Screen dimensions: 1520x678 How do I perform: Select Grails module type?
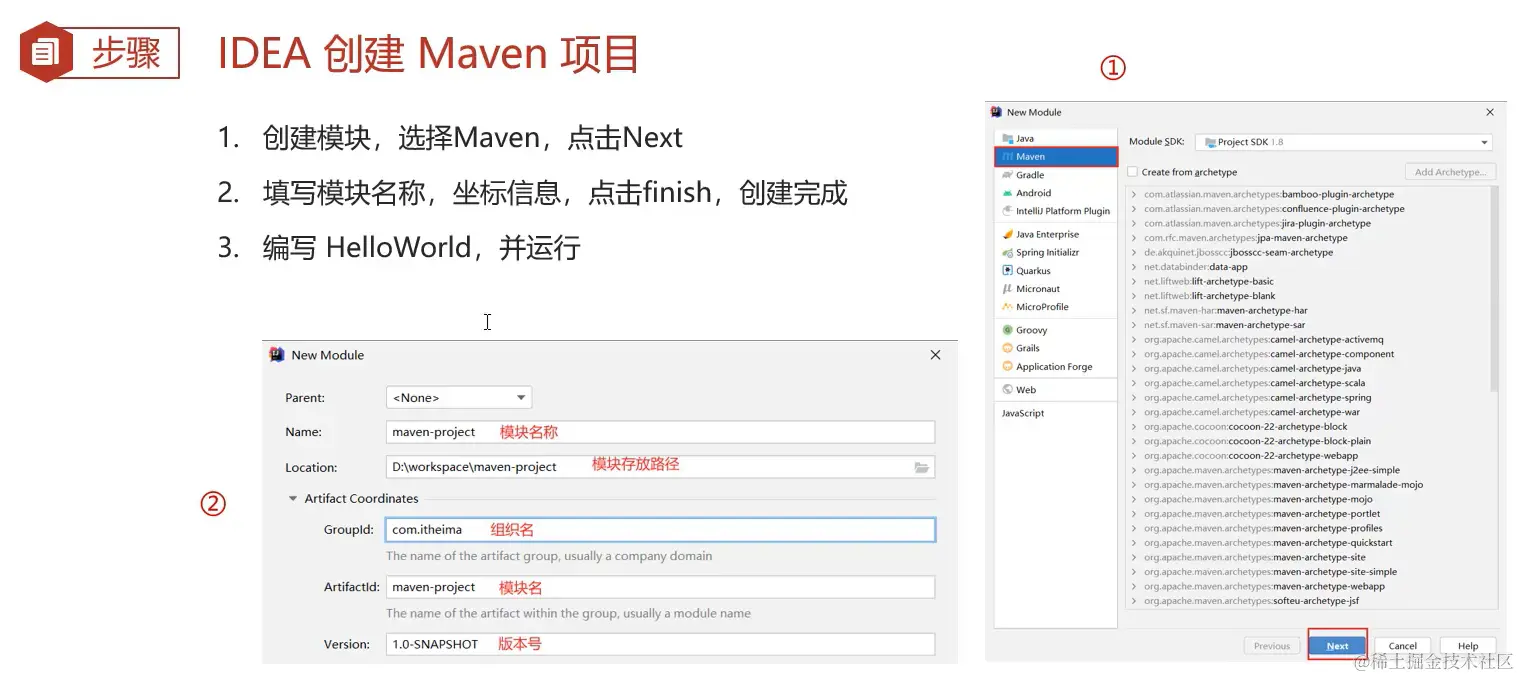(x=1055, y=348)
